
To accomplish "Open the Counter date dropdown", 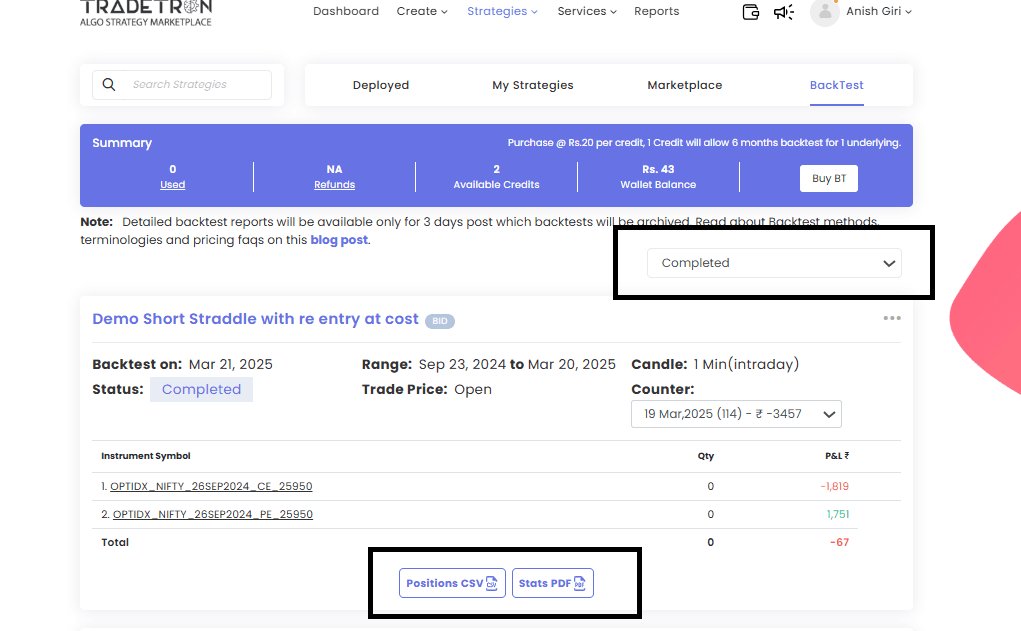I will tap(736, 414).
